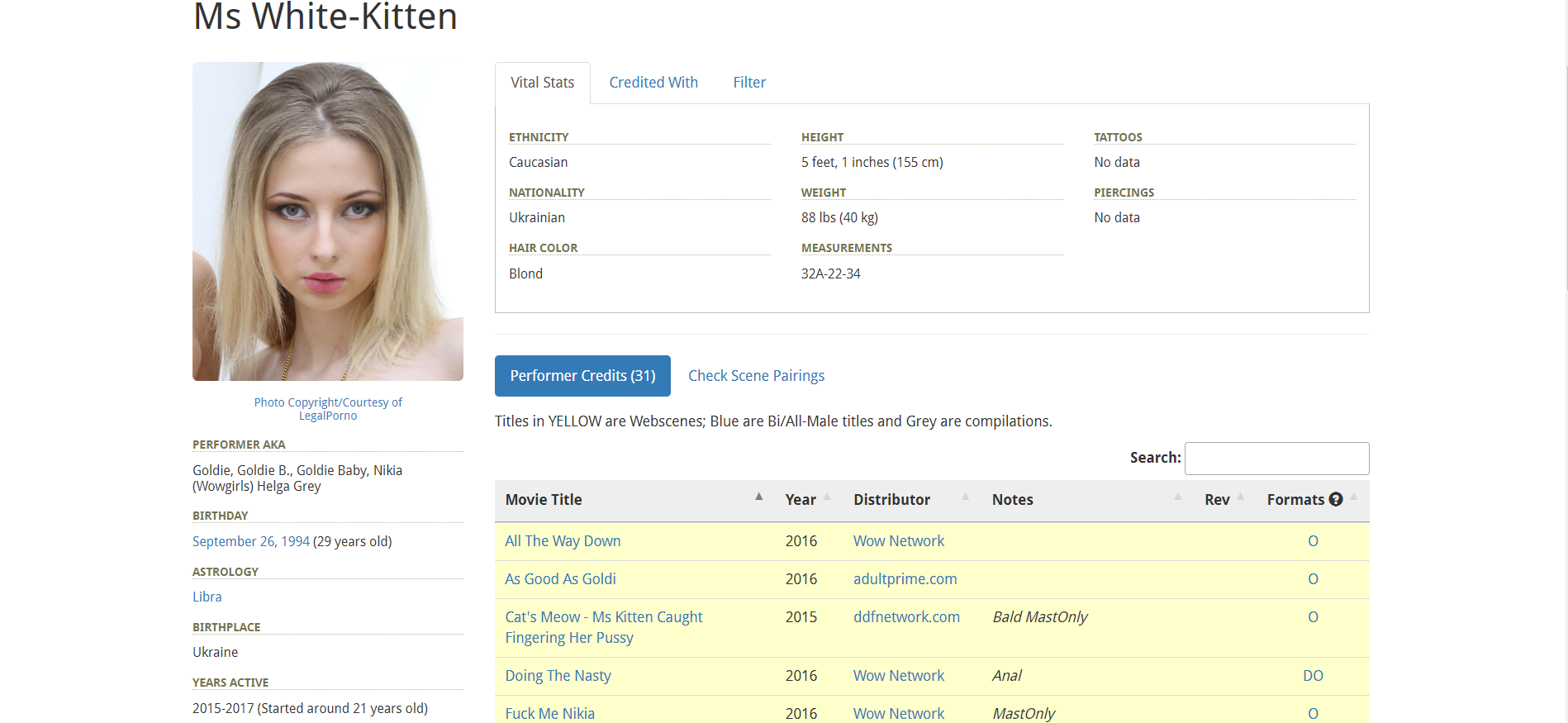Sort table by Rev column

point(1225,500)
